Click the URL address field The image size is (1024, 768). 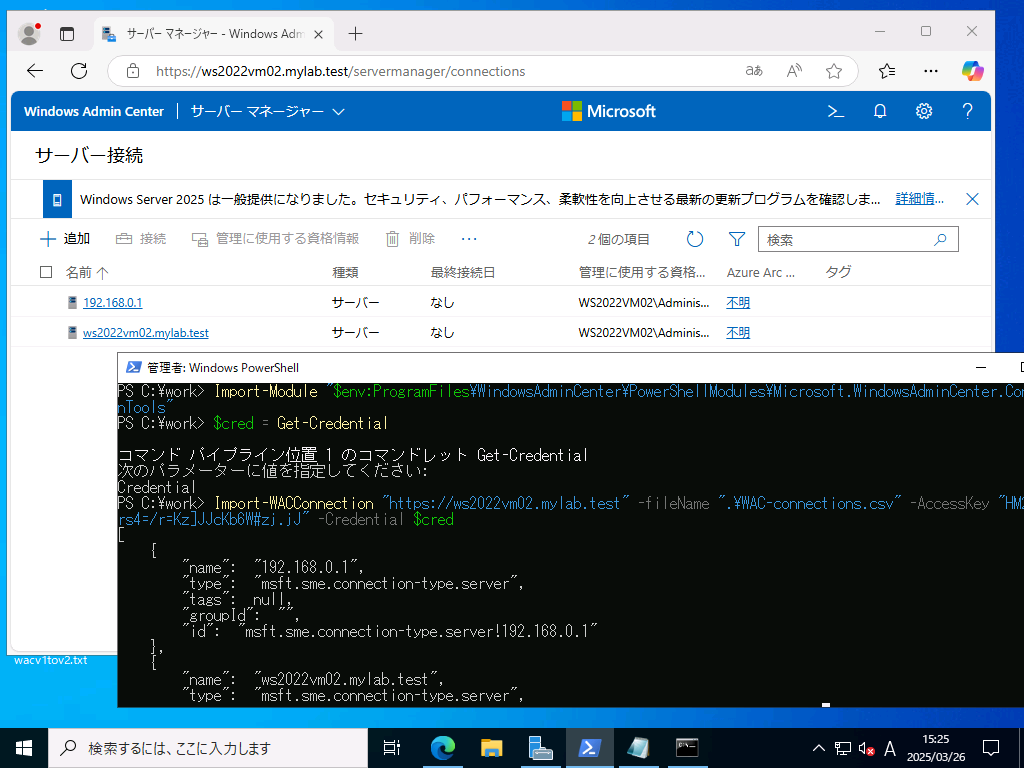(340, 71)
